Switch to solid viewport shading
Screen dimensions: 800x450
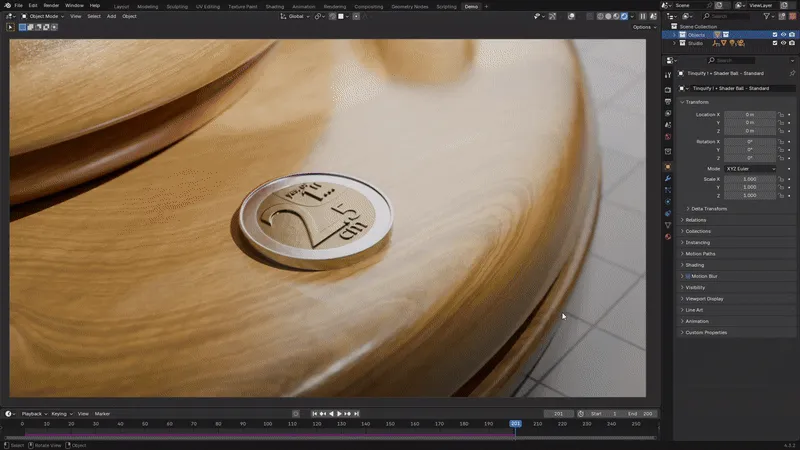608,16
